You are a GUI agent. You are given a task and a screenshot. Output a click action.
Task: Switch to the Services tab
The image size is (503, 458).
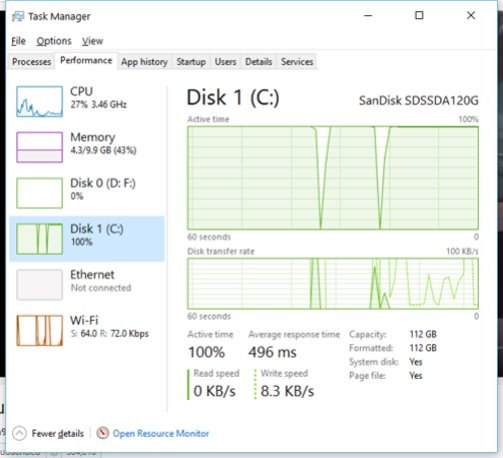(x=297, y=62)
